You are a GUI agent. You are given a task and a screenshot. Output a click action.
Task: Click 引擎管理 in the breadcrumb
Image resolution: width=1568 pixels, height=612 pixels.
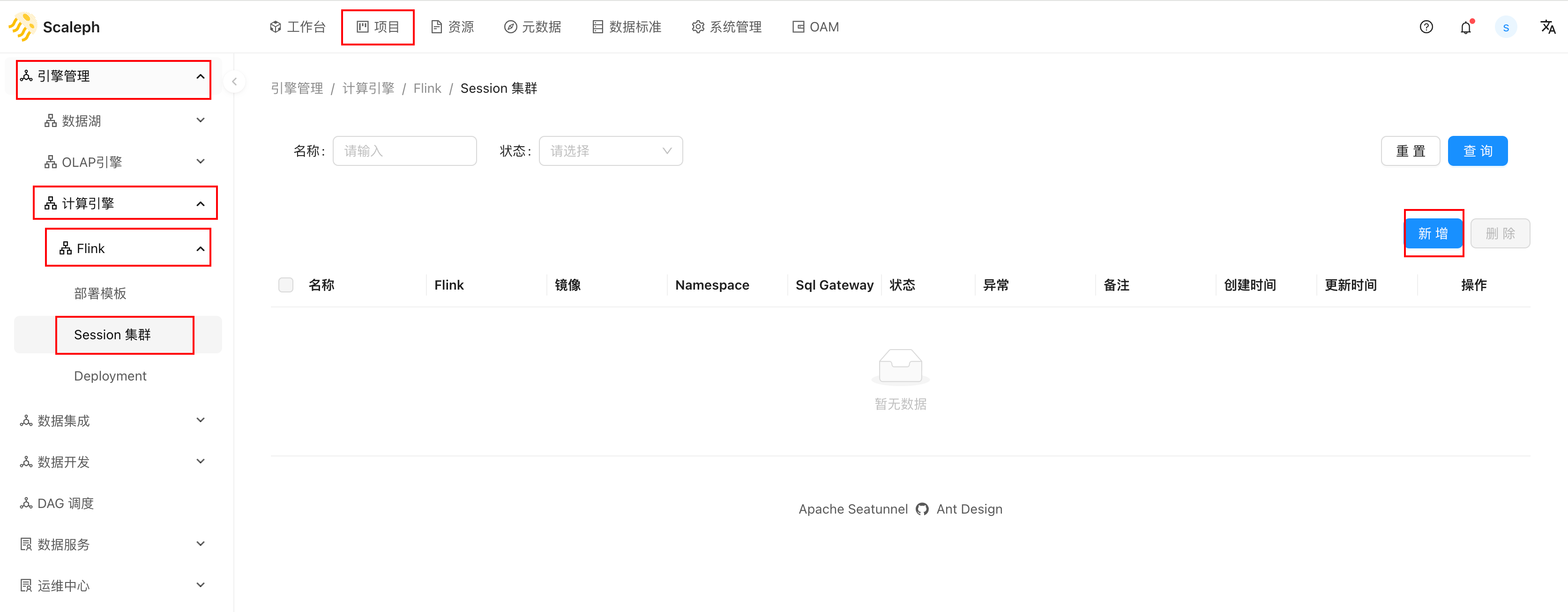pyautogui.click(x=297, y=88)
